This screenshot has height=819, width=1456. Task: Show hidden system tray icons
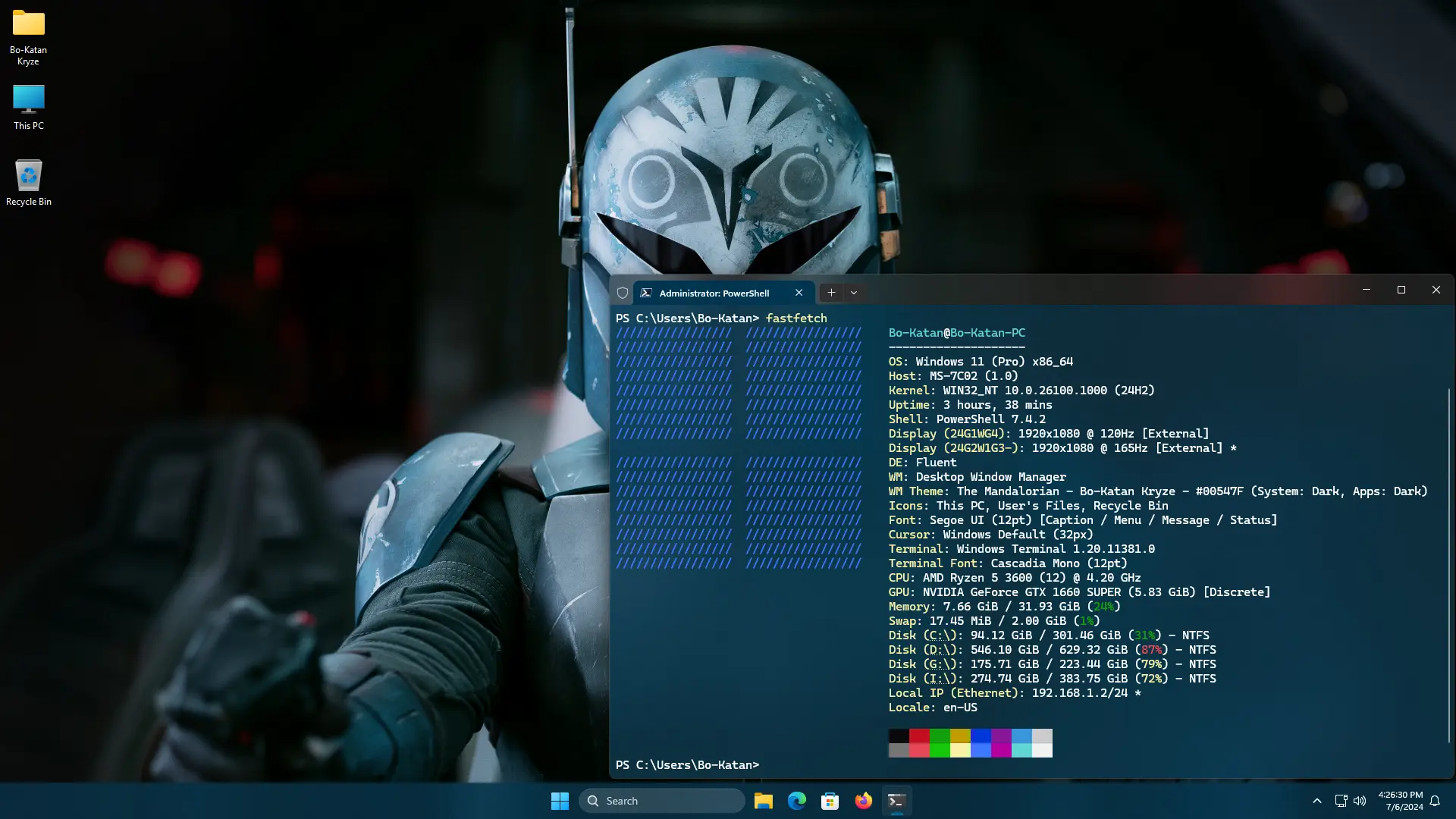point(1317,801)
